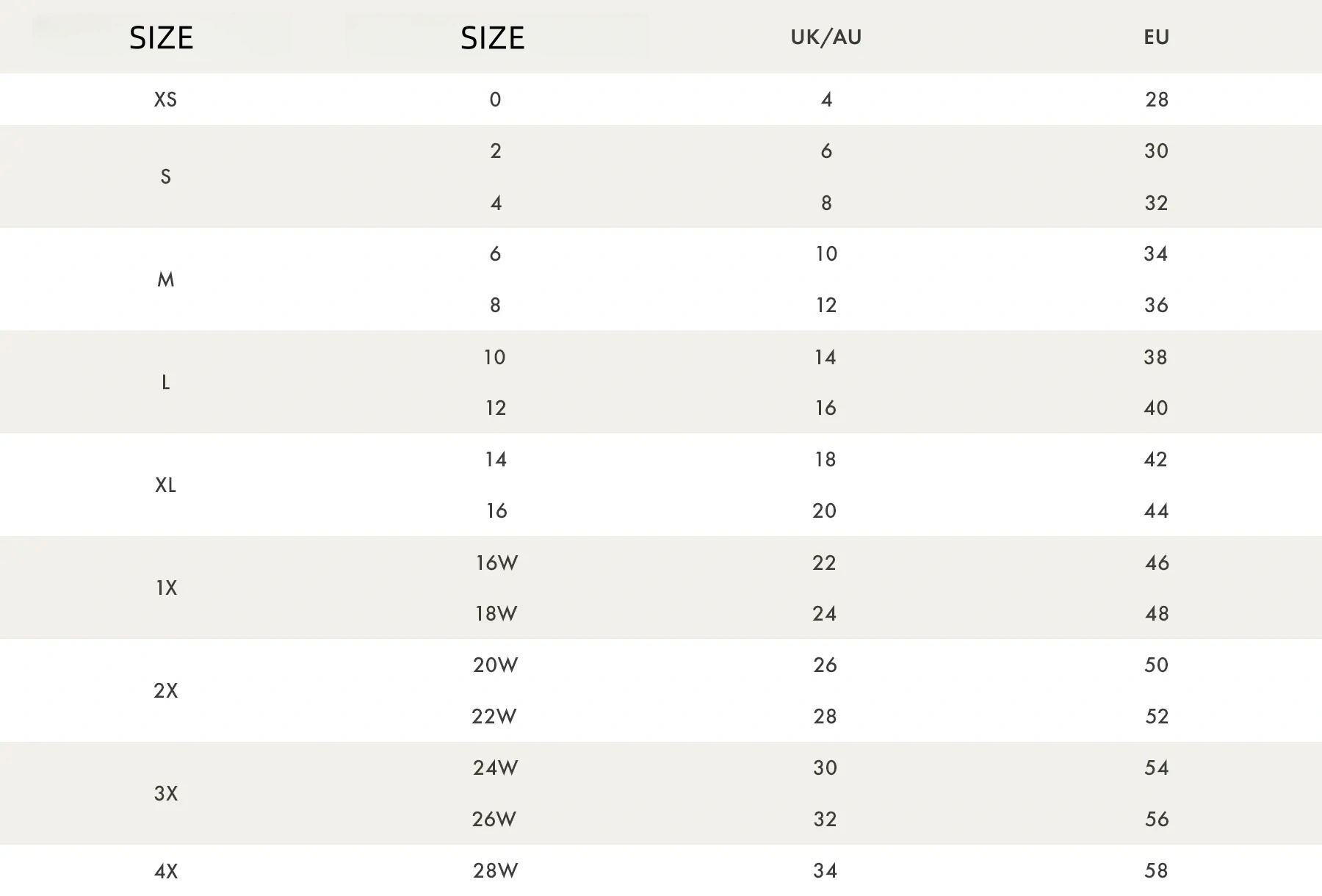Select the 28W size cell
This screenshot has height=896, width=1322.
tap(496, 871)
